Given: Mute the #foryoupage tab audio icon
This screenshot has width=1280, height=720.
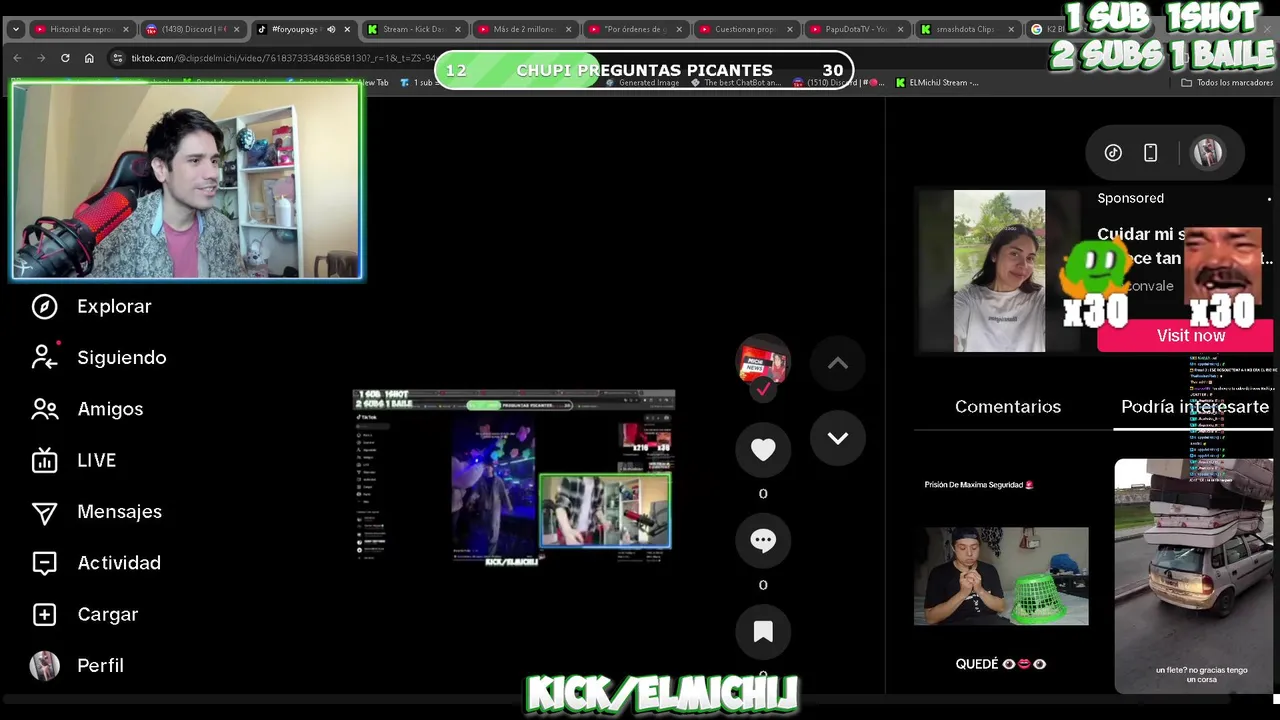Looking at the screenshot, I should tap(331, 29).
